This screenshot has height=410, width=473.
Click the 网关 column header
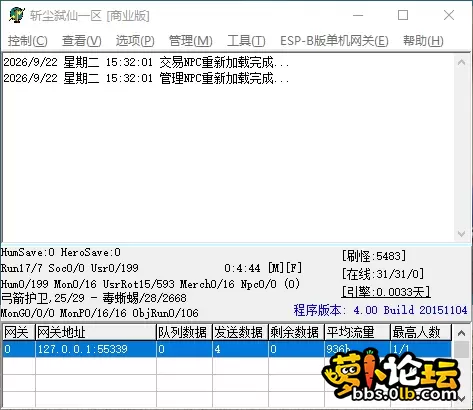[19, 332]
